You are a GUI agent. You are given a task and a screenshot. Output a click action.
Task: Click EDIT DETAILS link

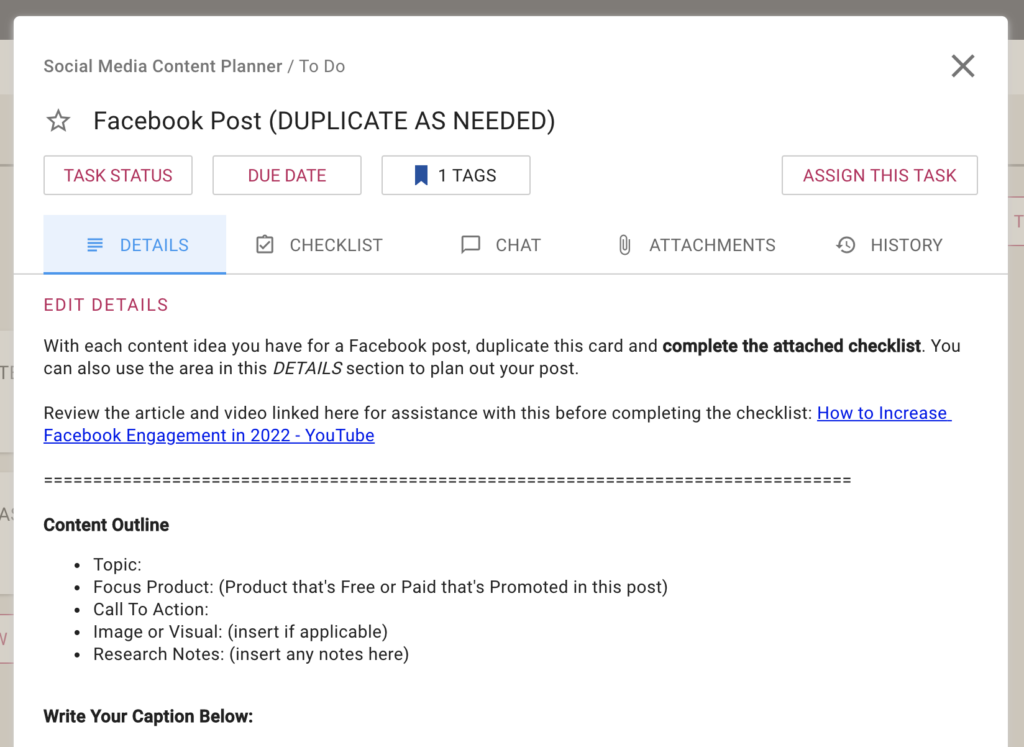pyautogui.click(x=106, y=305)
